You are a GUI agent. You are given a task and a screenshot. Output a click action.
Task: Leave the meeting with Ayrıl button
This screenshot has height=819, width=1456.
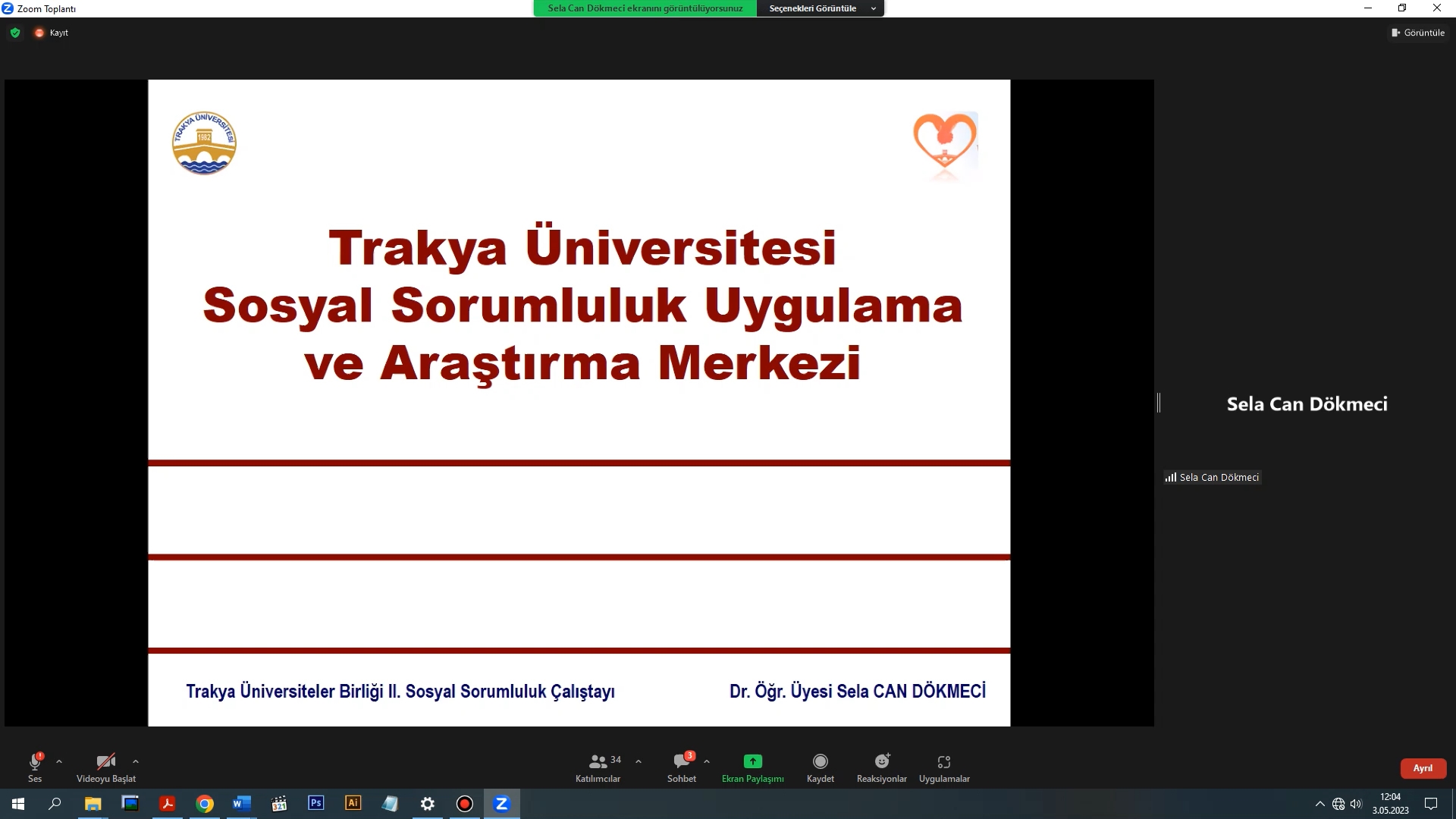click(1423, 768)
